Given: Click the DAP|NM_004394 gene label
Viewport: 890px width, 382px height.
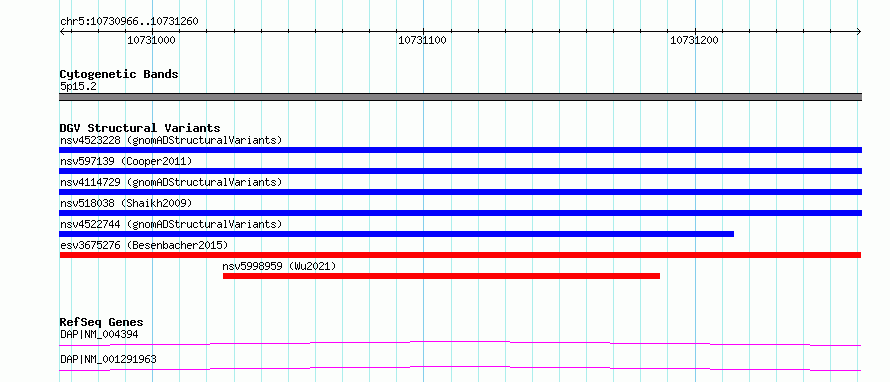Looking at the screenshot, I should pyautogui.click(x=99, y=334).
